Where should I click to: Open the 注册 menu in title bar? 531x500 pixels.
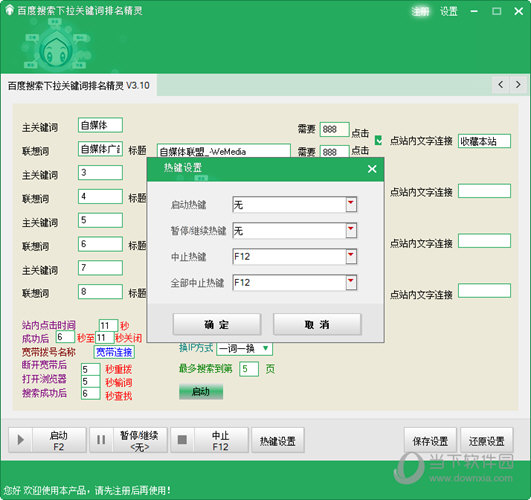point(420,11)
